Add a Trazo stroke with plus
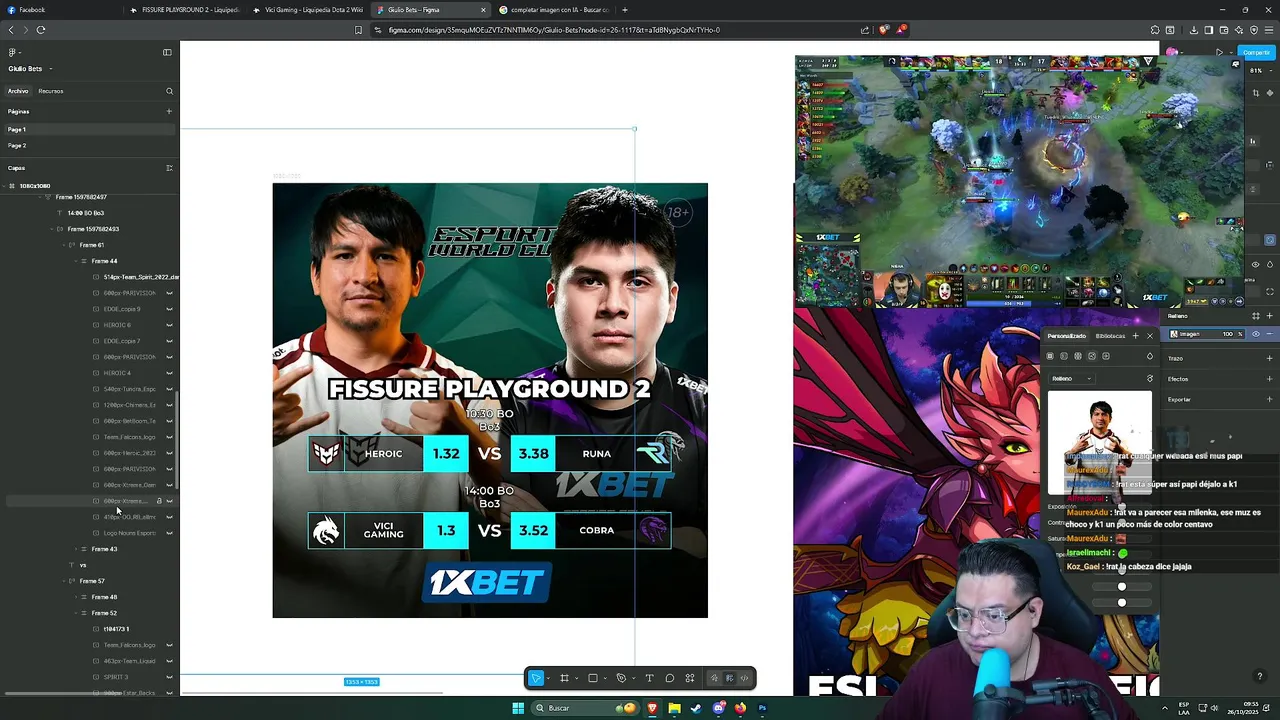 point(1270,358)
